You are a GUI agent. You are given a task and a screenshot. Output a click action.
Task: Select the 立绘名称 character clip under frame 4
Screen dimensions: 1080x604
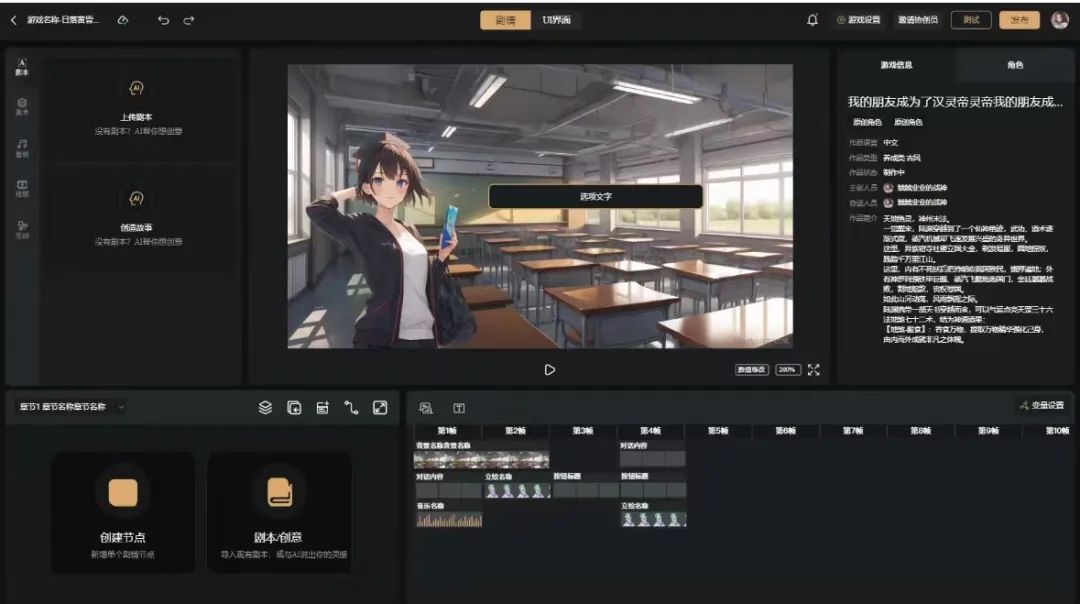(653, 519)
